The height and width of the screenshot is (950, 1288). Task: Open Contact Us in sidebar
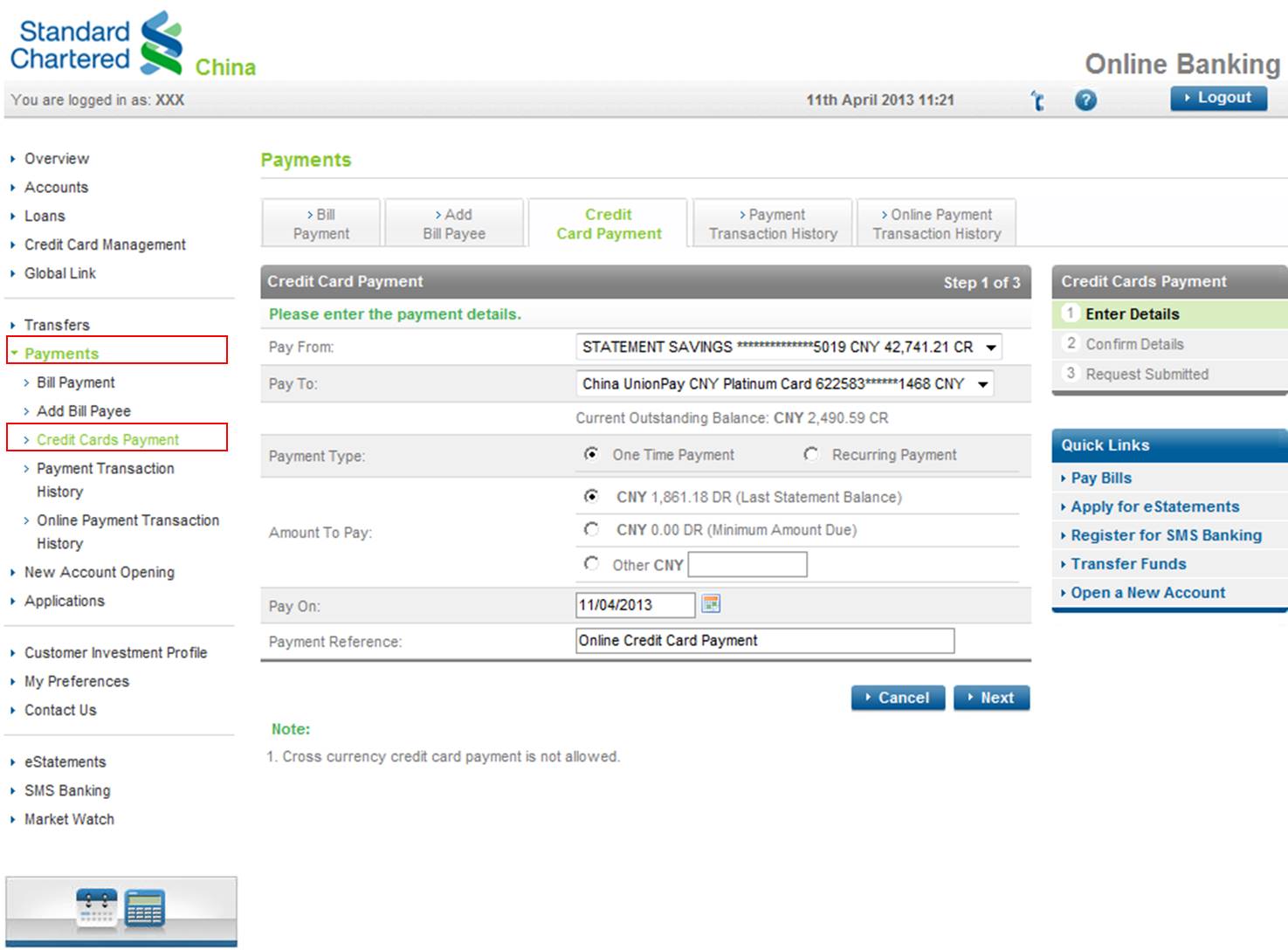[x=60, y=710]
